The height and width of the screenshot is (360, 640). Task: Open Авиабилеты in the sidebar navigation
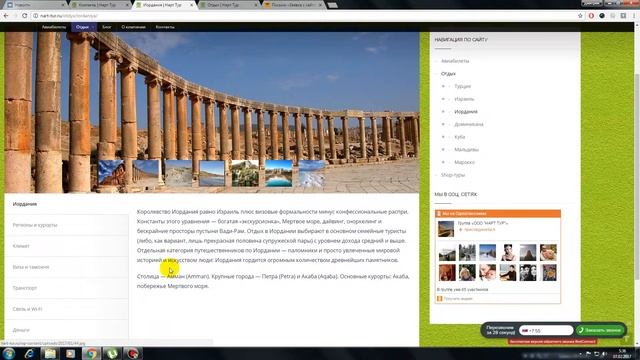point(455,61)
